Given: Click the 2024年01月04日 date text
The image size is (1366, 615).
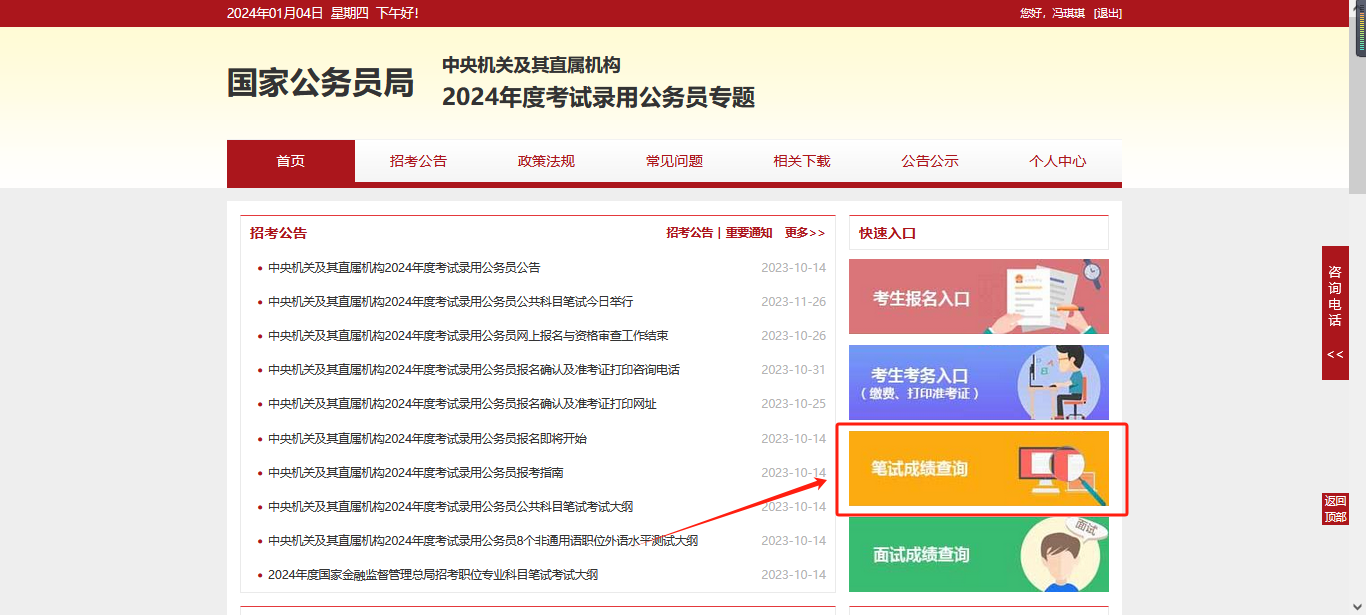Looking at the screenshot, I should 275,13.
